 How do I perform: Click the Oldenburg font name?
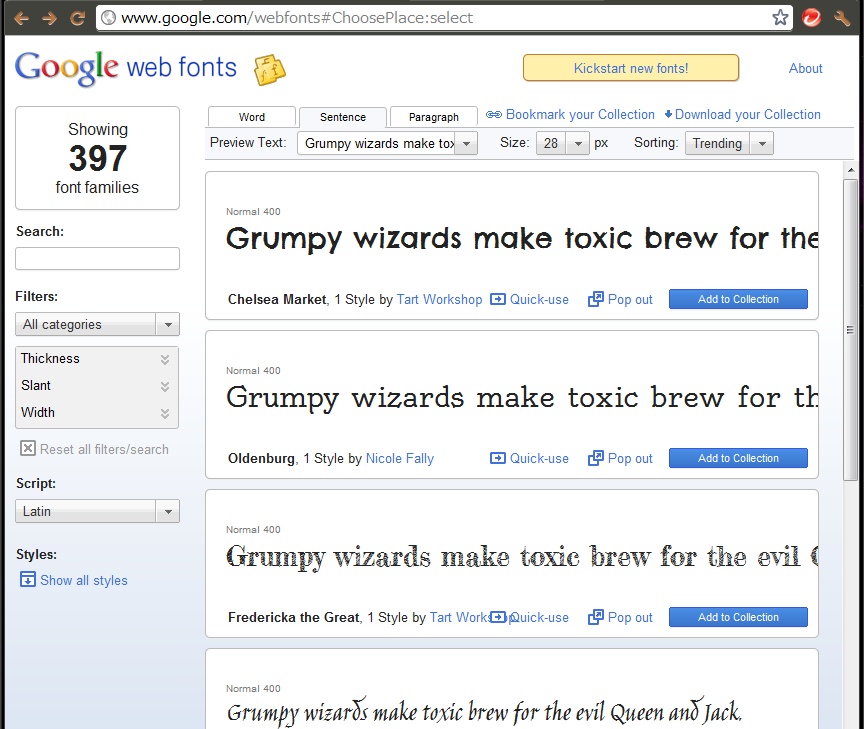[x=261, y=458]
